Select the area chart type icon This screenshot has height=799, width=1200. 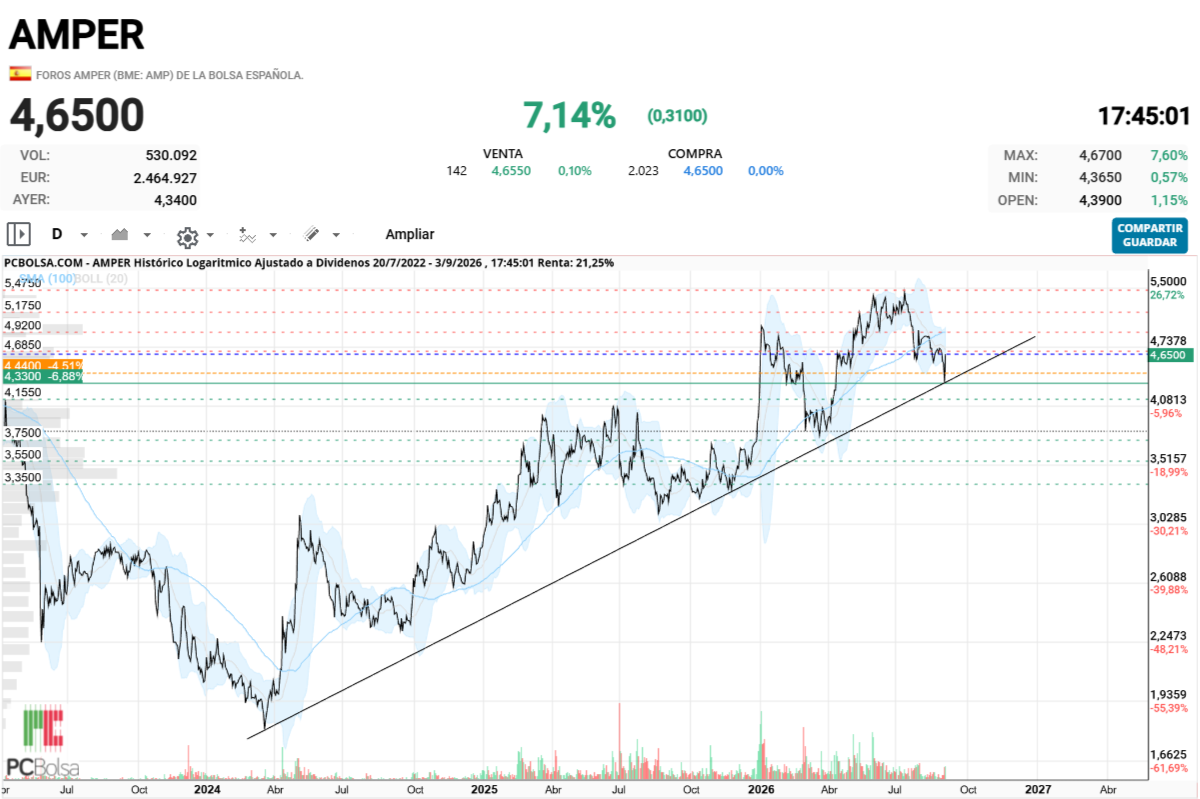pos(120,234)
